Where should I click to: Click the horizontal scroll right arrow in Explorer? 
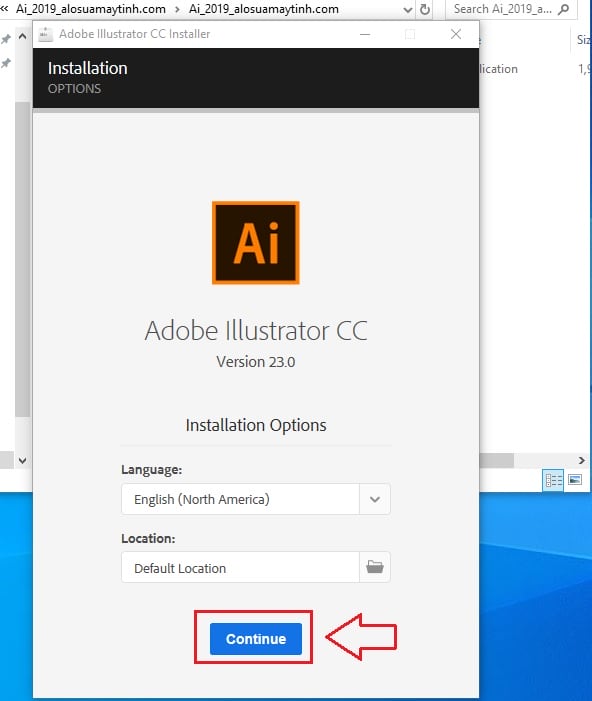[x=581, y=460]
